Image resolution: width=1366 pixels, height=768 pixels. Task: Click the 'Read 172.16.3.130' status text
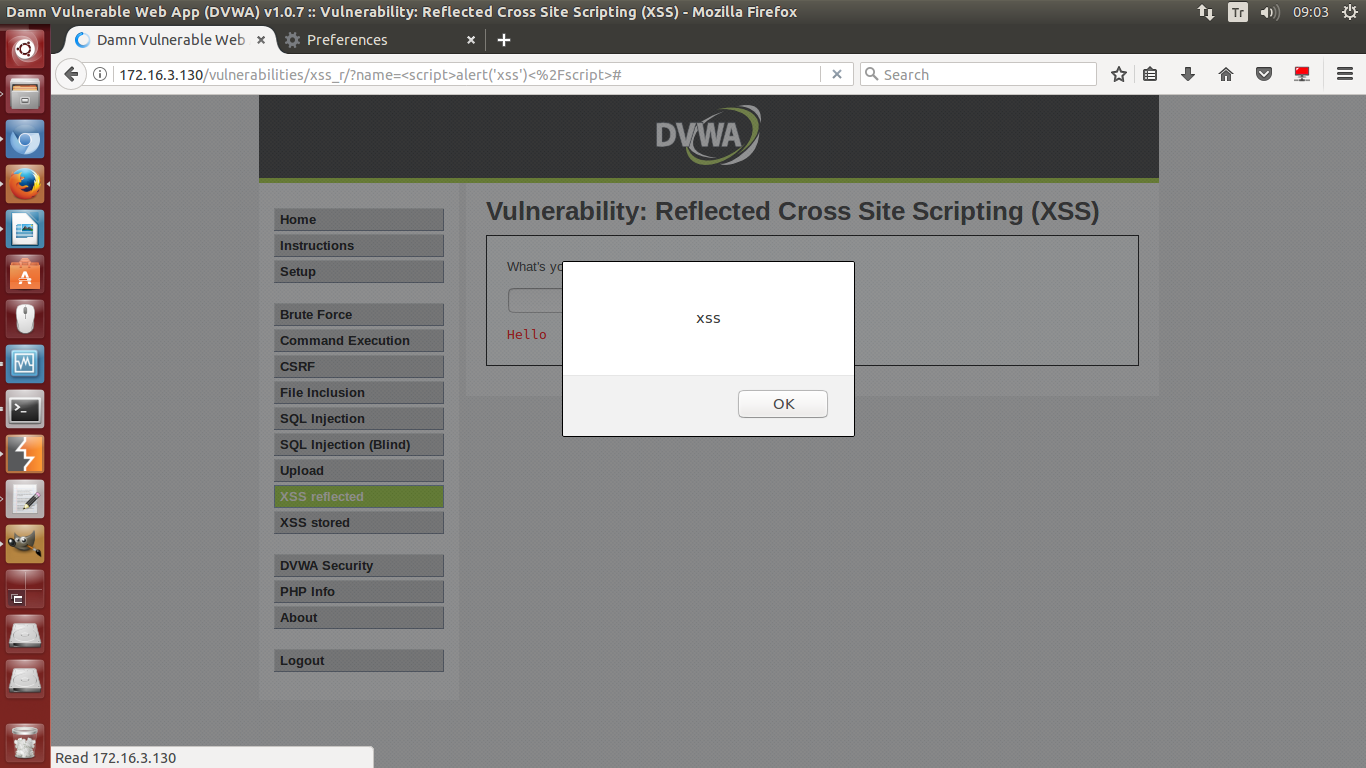click(116, 758)
